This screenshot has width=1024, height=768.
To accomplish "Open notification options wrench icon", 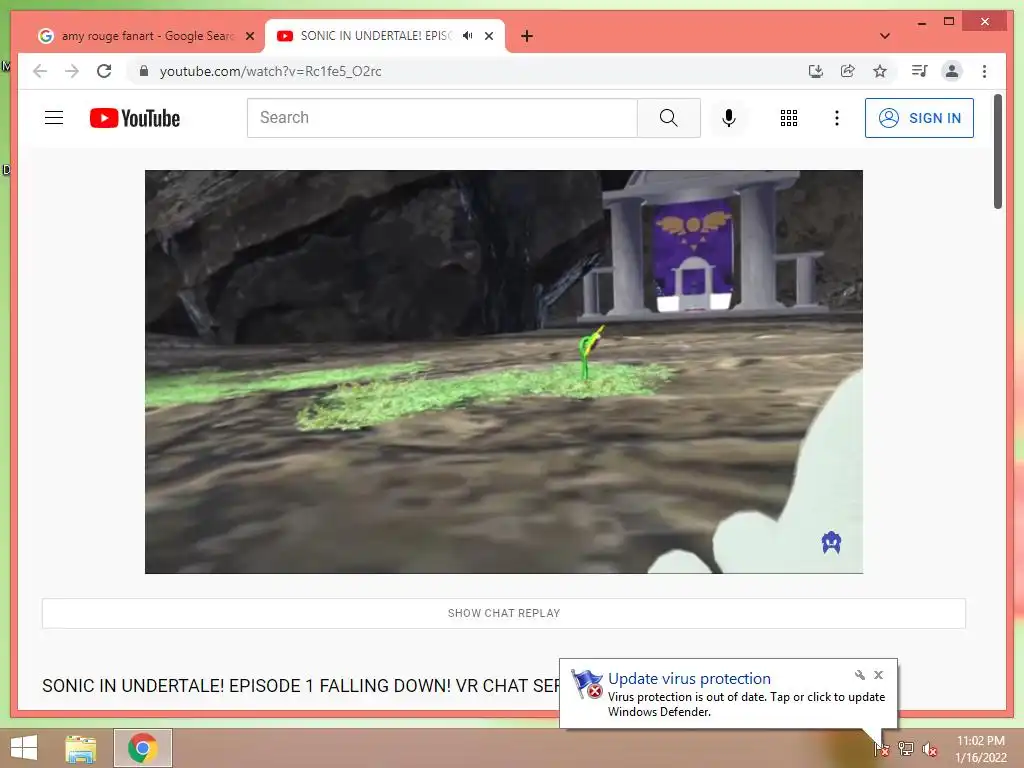I will click(x=859, y=675).
